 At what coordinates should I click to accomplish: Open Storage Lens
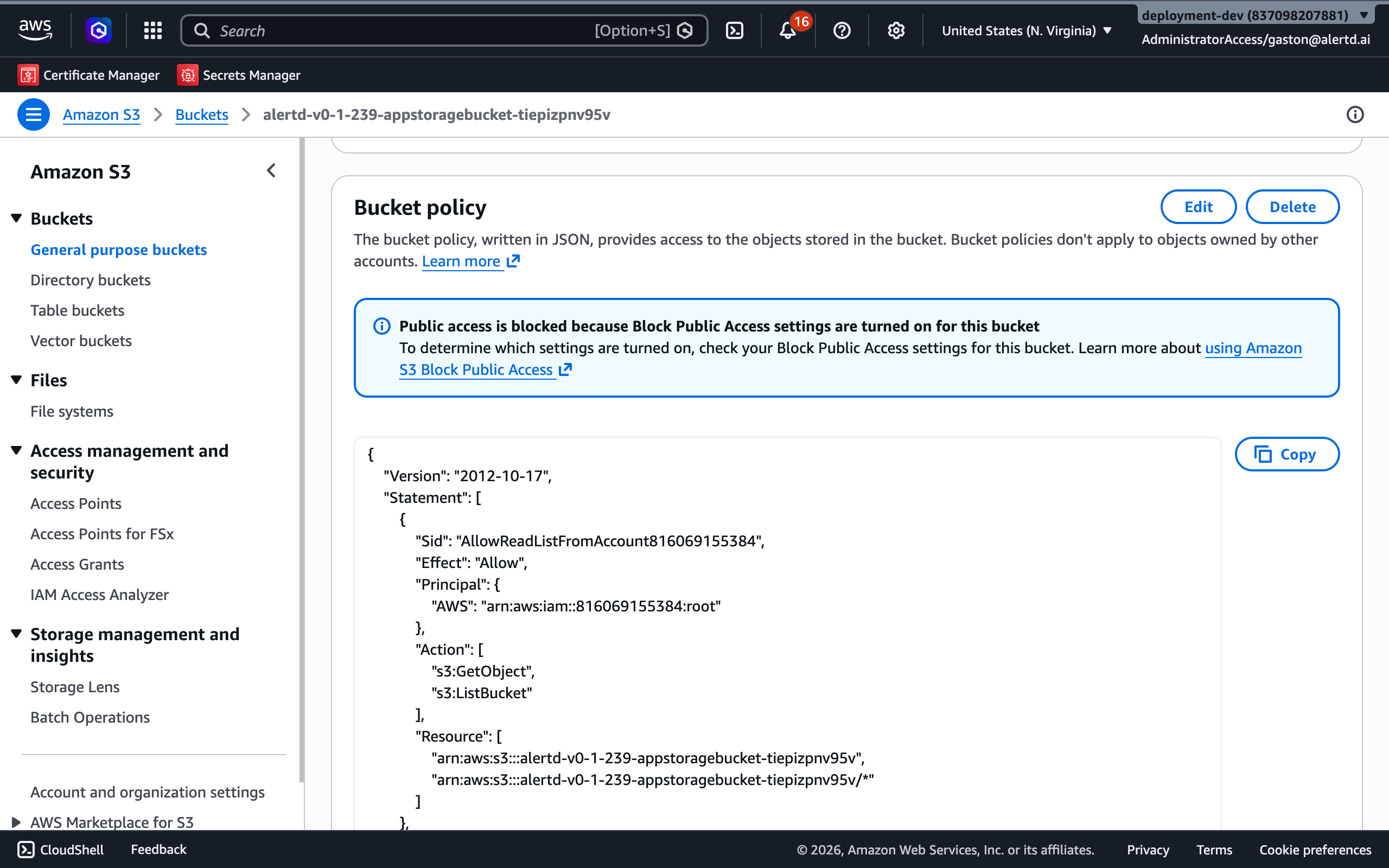coord(75,687)
